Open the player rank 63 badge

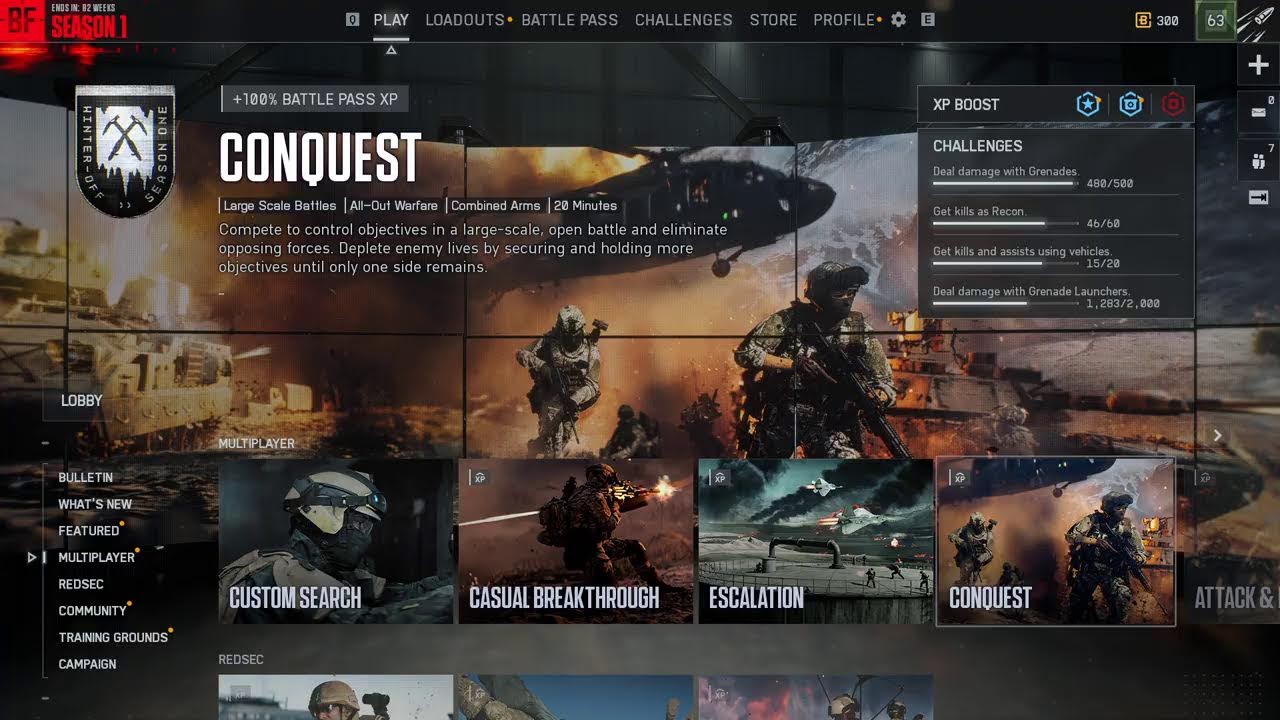[1215, 20]
